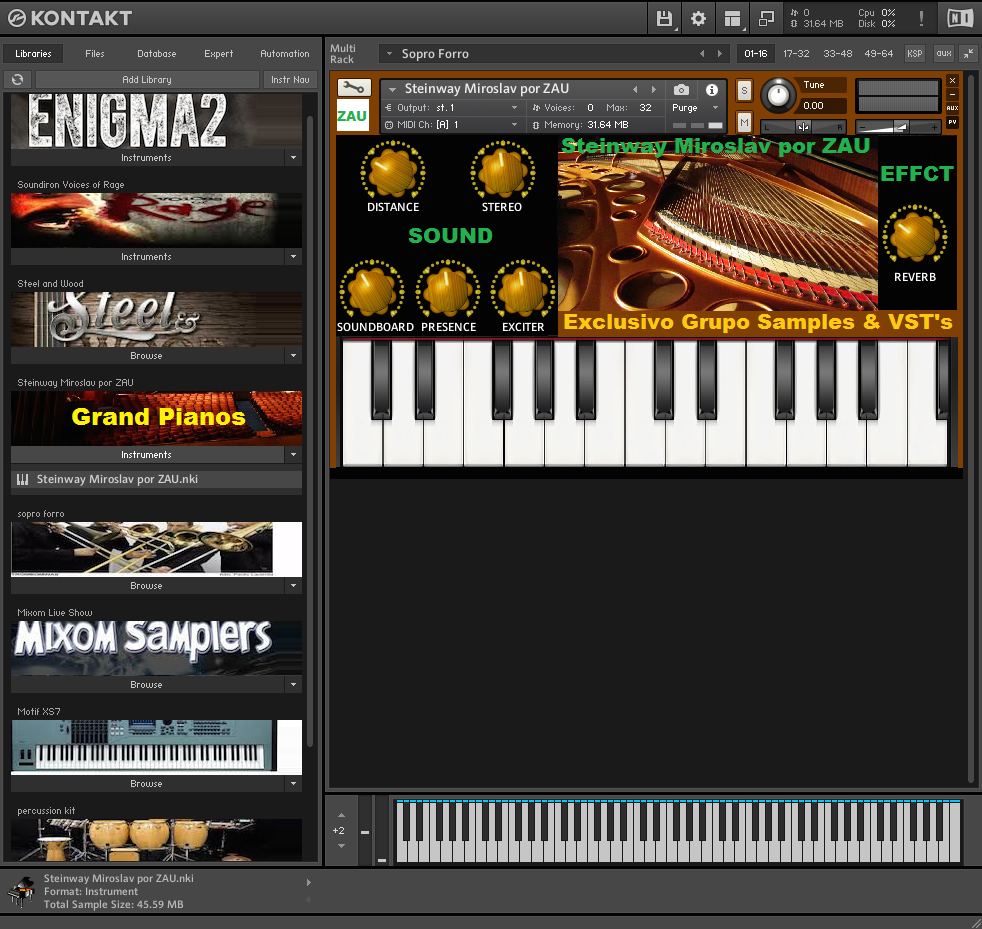Click the instrument volume slider
Viewport: 982px width, 929px height.
tap(898, 127)
